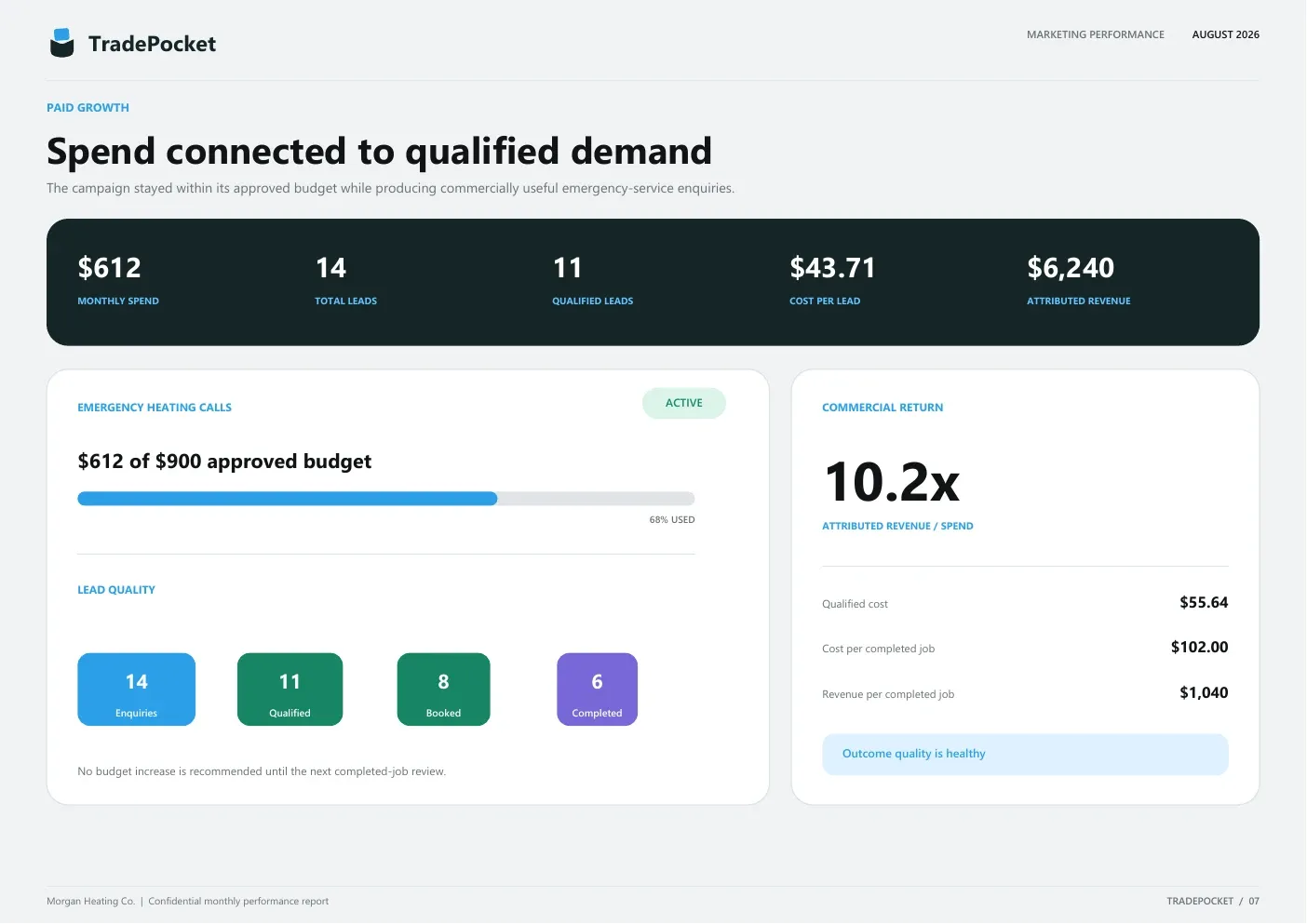Click the budget usage progress bar

[386, 499]
